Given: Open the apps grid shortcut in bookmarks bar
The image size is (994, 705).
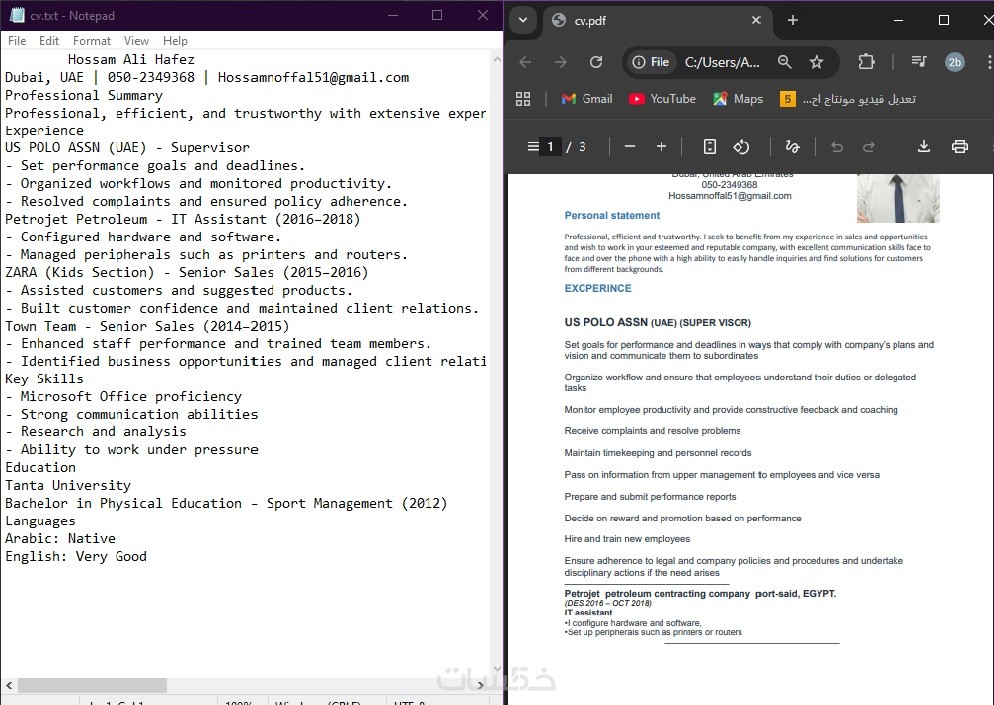Looking at the screenshot, I should (x=523, y=99).
